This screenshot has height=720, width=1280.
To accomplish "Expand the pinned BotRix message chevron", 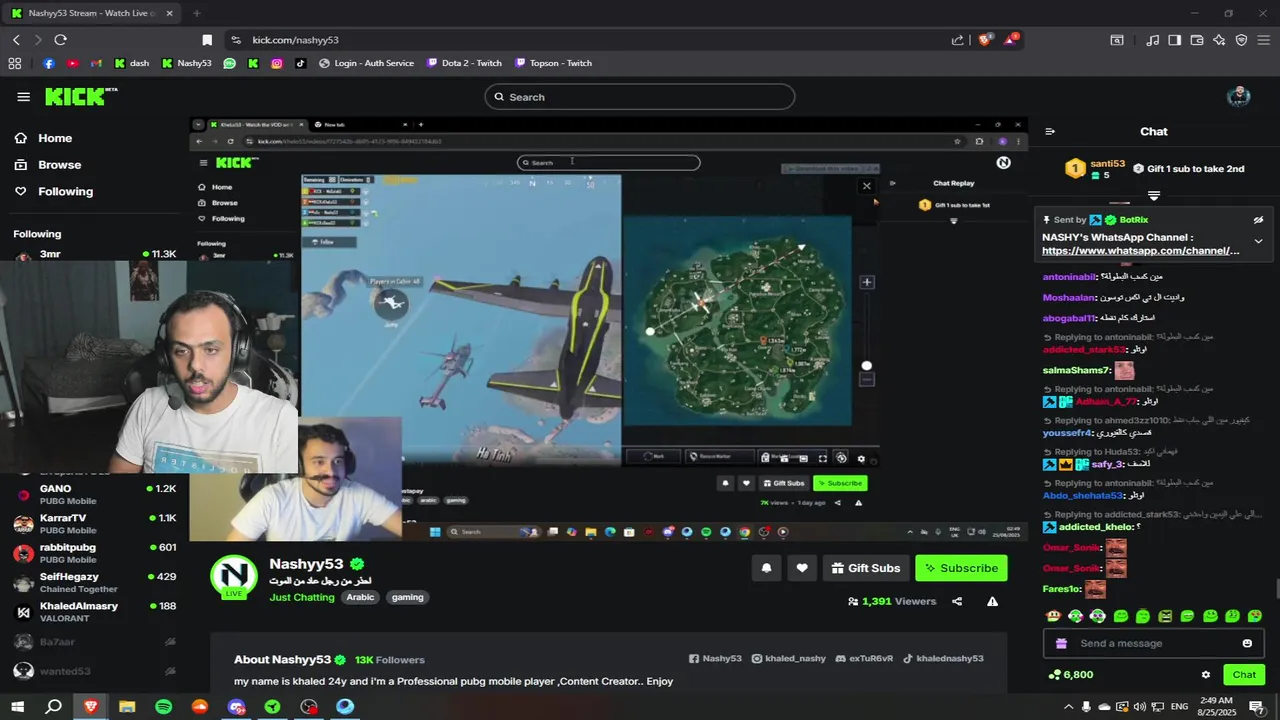I will click(x=1258, y=241).
